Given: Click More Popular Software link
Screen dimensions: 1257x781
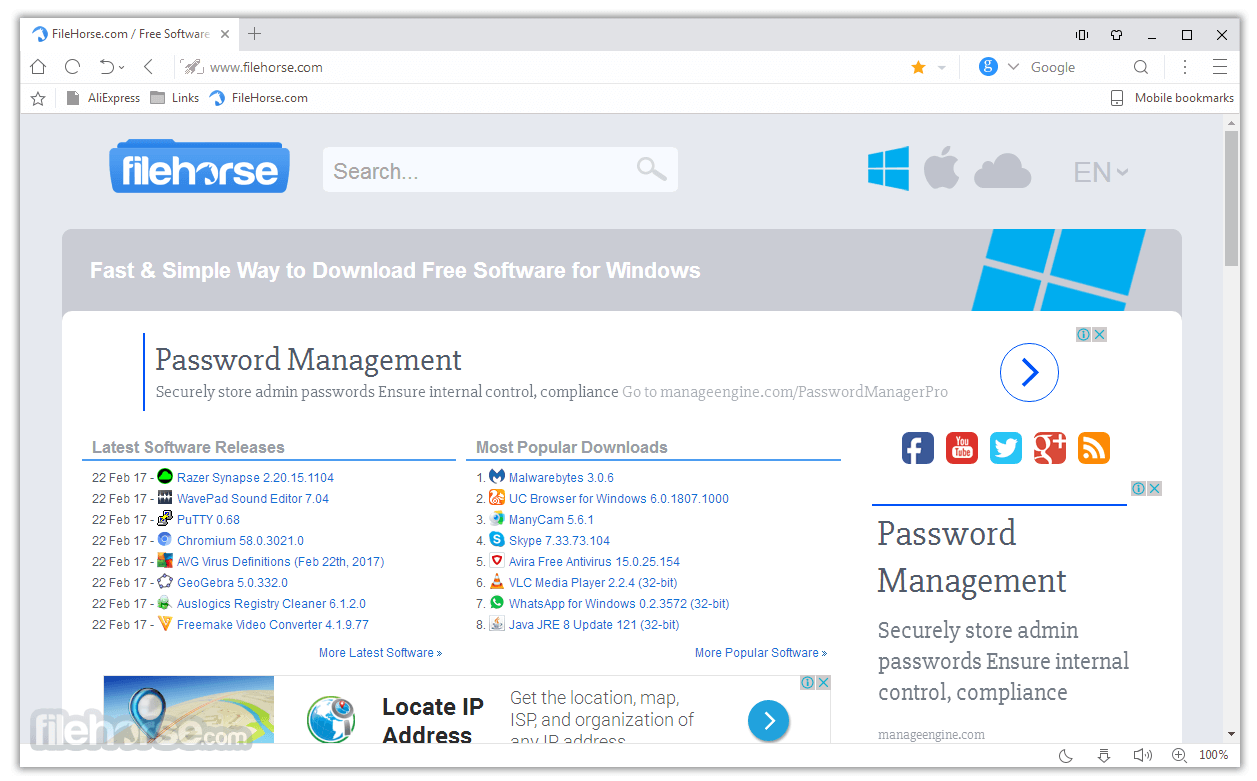Looking at the screenshot, I should coord(761,653).
